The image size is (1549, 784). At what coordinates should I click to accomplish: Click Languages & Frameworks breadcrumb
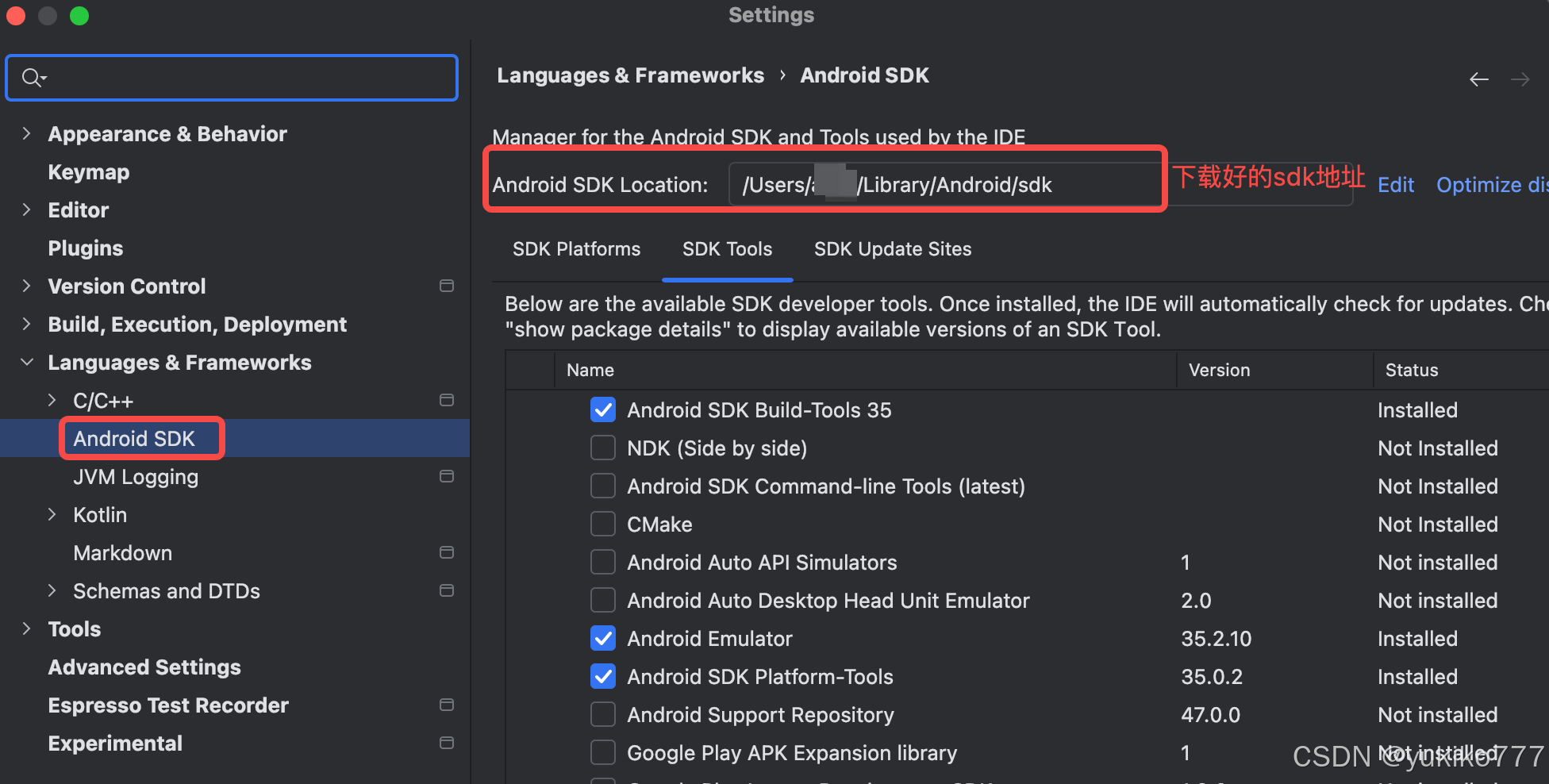click(631, 75)
